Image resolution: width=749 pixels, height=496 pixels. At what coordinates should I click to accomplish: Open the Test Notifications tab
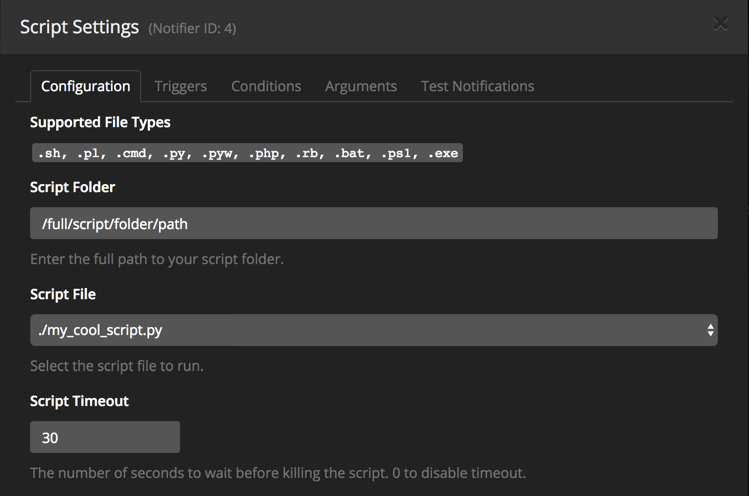coord(477,86)
